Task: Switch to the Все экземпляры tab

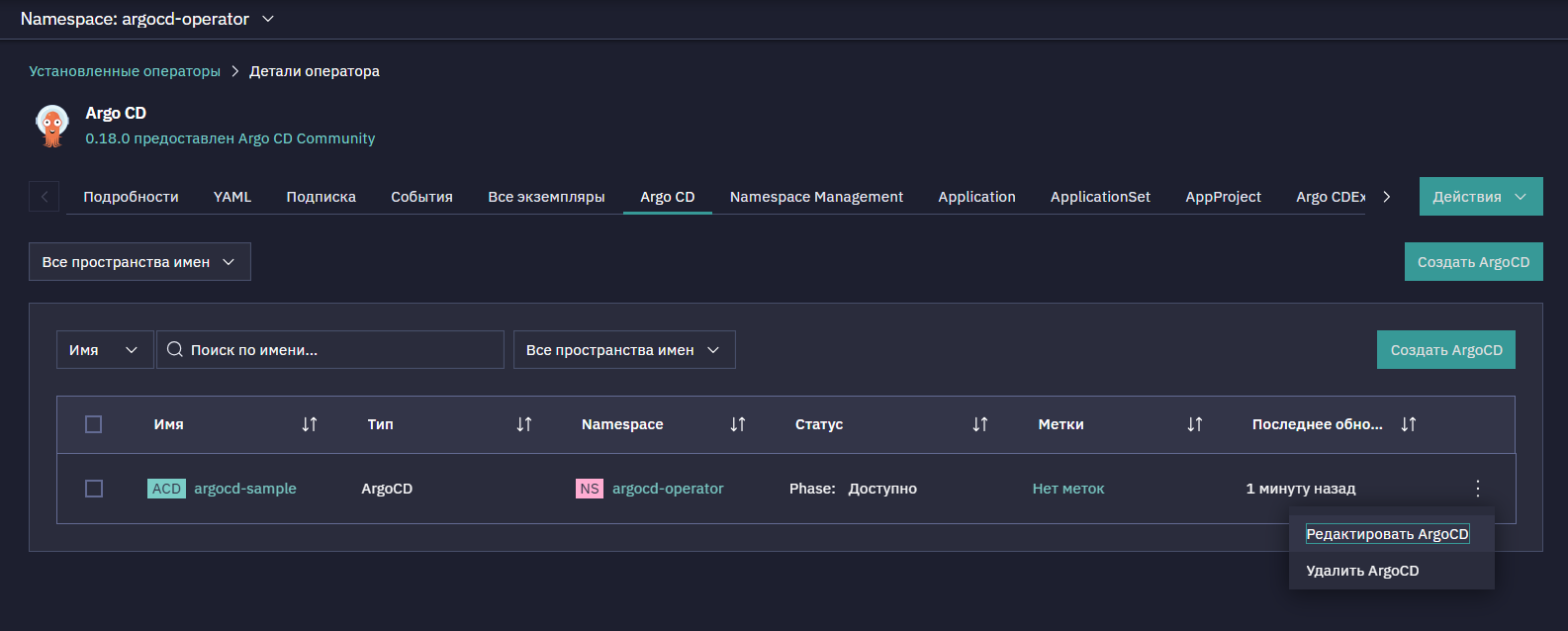Action: pyautogui.click(x=546, y=197)
